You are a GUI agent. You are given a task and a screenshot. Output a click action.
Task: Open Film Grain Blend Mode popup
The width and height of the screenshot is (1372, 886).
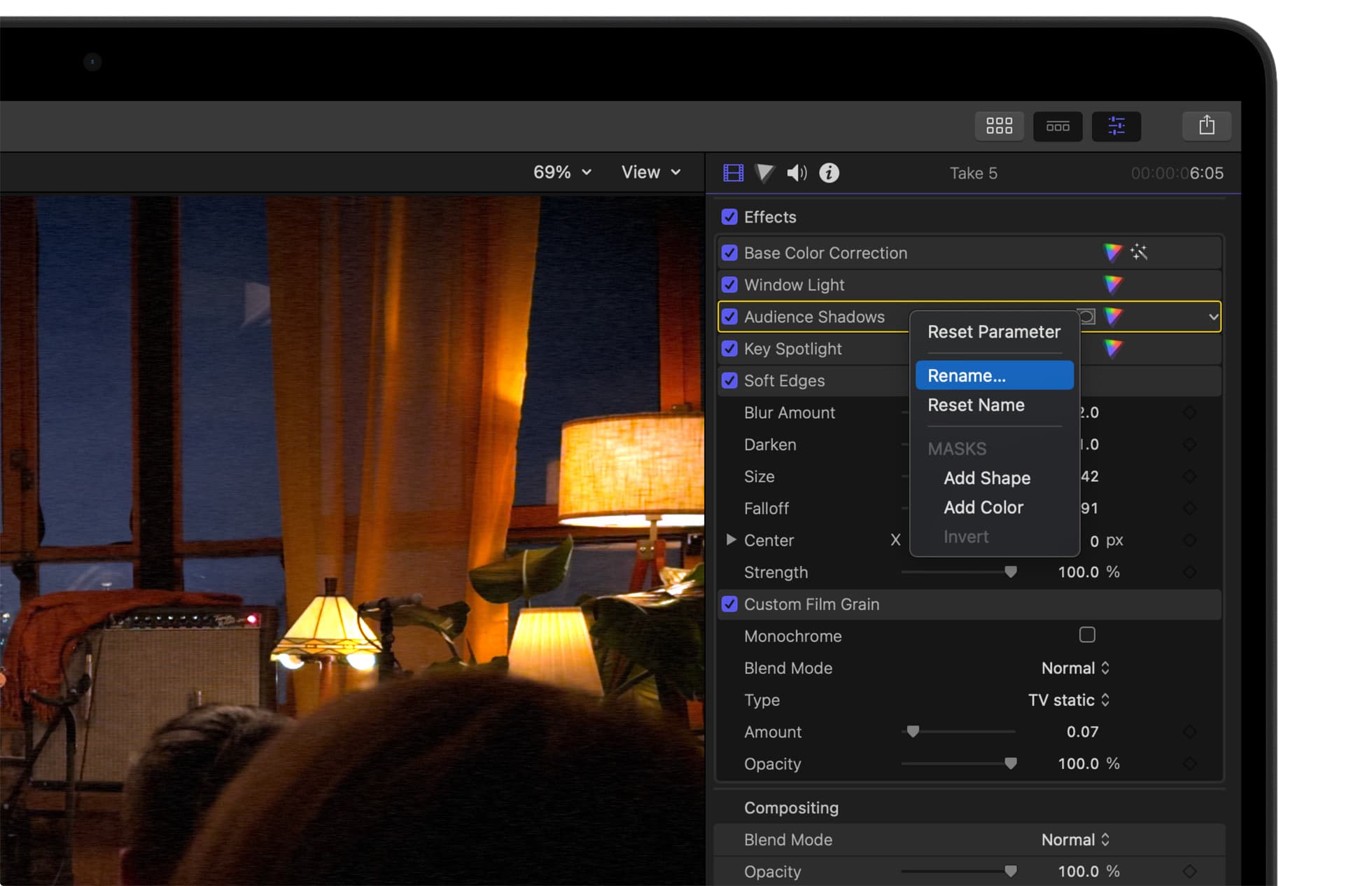pos(1075,668)
